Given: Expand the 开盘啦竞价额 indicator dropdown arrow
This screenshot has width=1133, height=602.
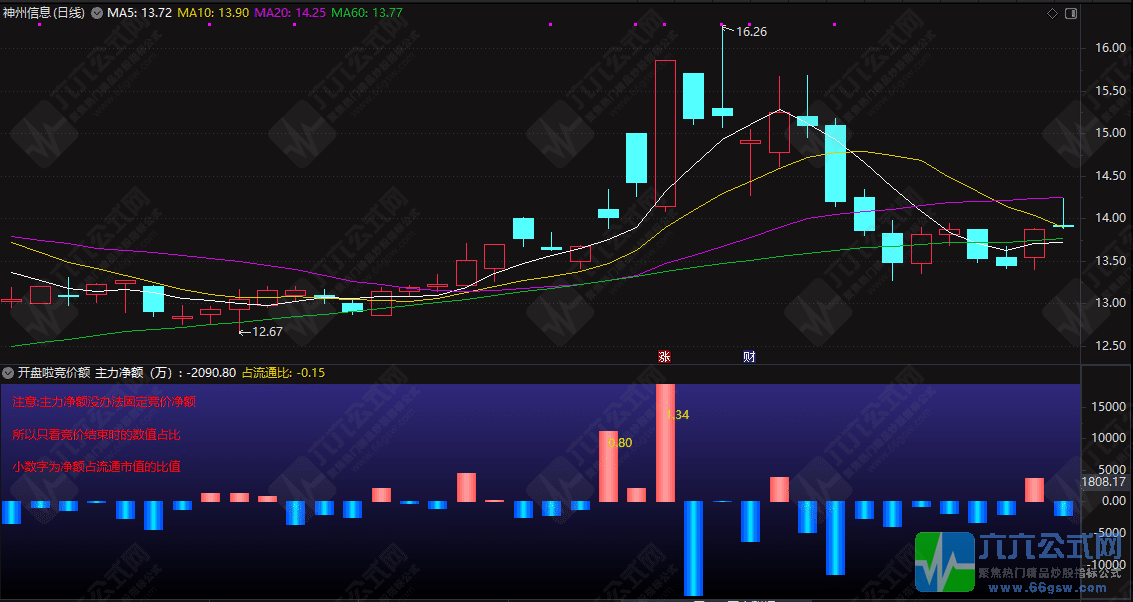Looking at the screenshot, I should pyautogui.click(x=9, y=373).
